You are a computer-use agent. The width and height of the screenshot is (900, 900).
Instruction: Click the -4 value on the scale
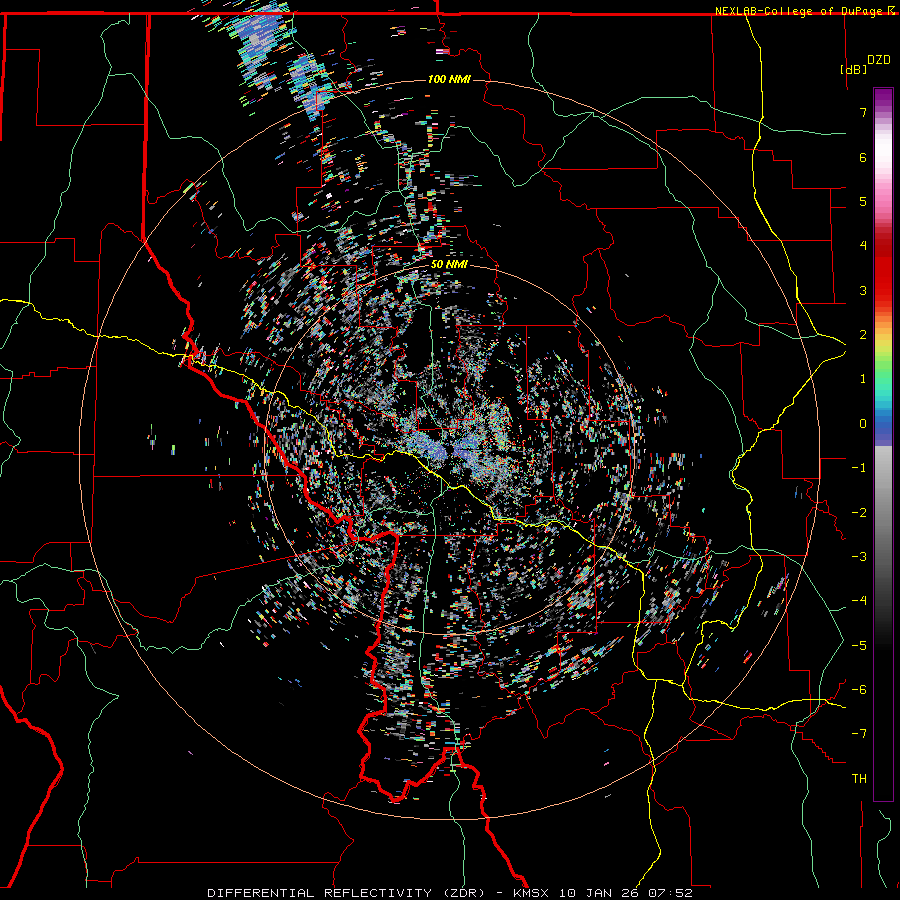(x=859, y=601)
